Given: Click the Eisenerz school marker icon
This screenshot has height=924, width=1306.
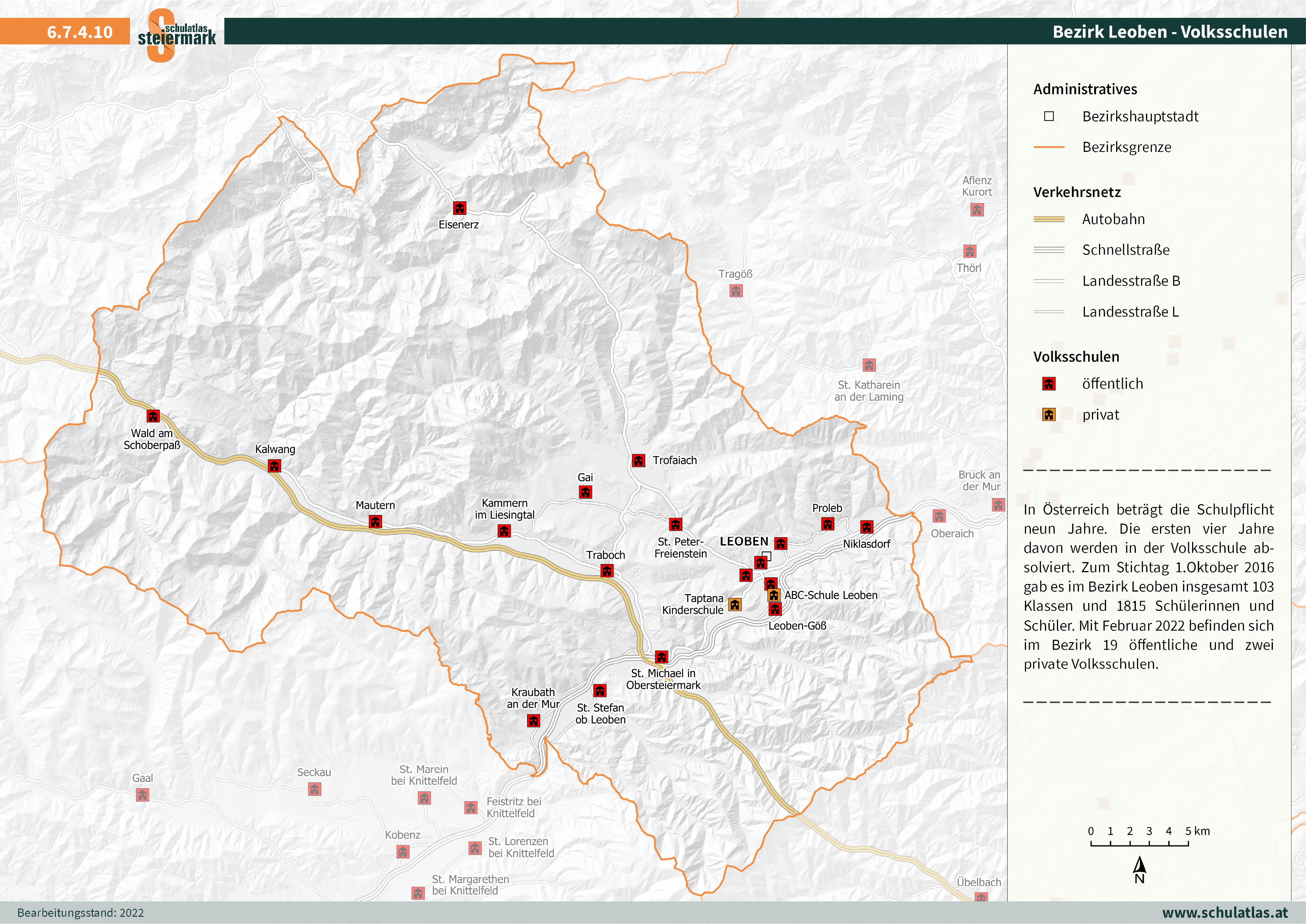Looking at the screenshot, I should coord(459,208).
